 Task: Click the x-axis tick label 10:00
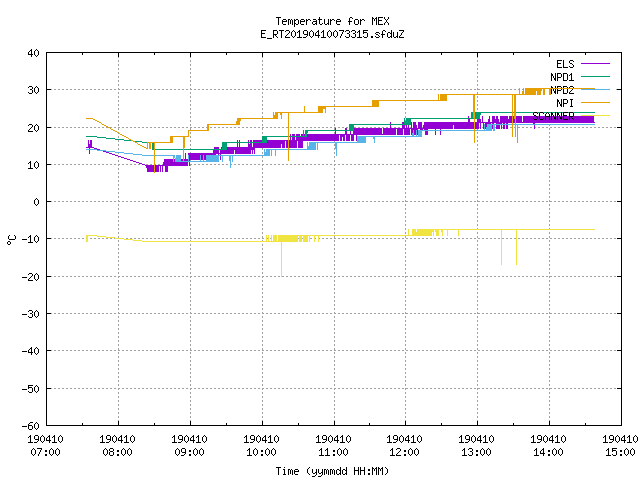(x=261, y=452)
